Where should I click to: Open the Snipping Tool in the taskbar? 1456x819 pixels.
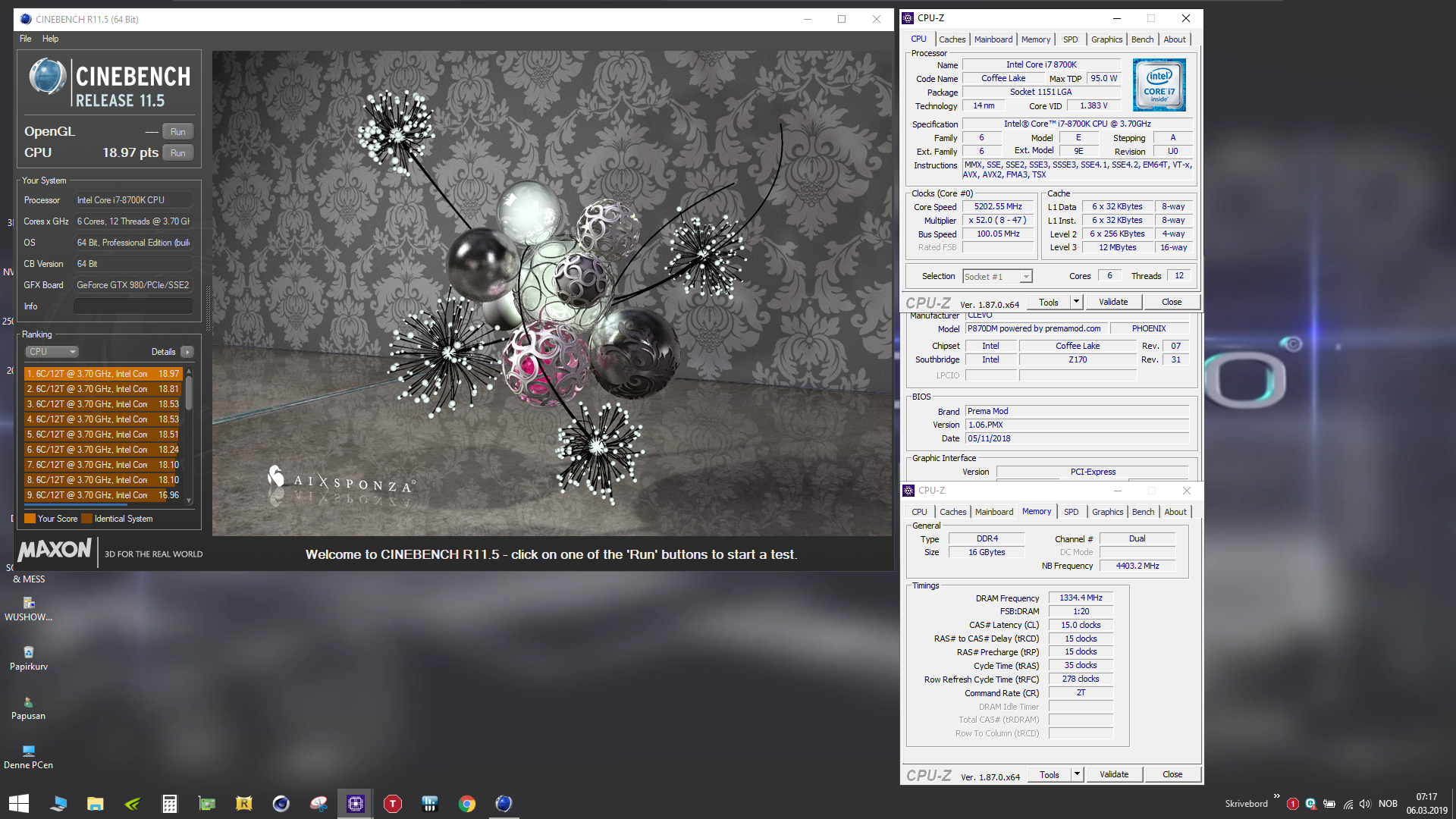tap(318, 804)
